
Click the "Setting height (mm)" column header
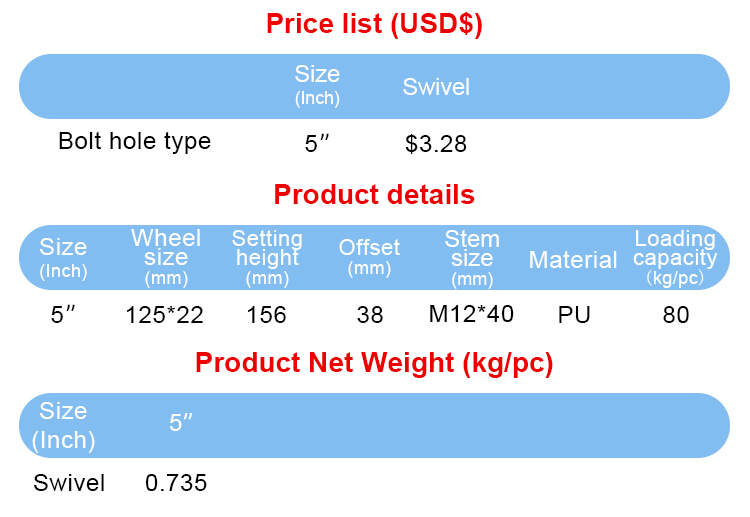267,257
